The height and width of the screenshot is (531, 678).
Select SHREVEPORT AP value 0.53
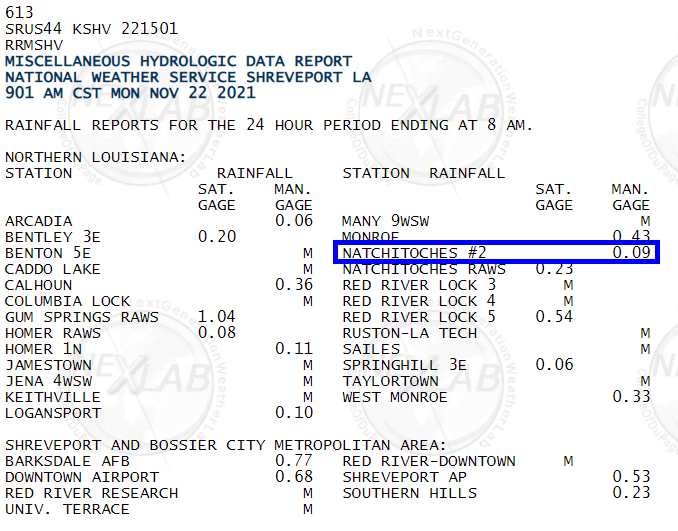[631, 477]
